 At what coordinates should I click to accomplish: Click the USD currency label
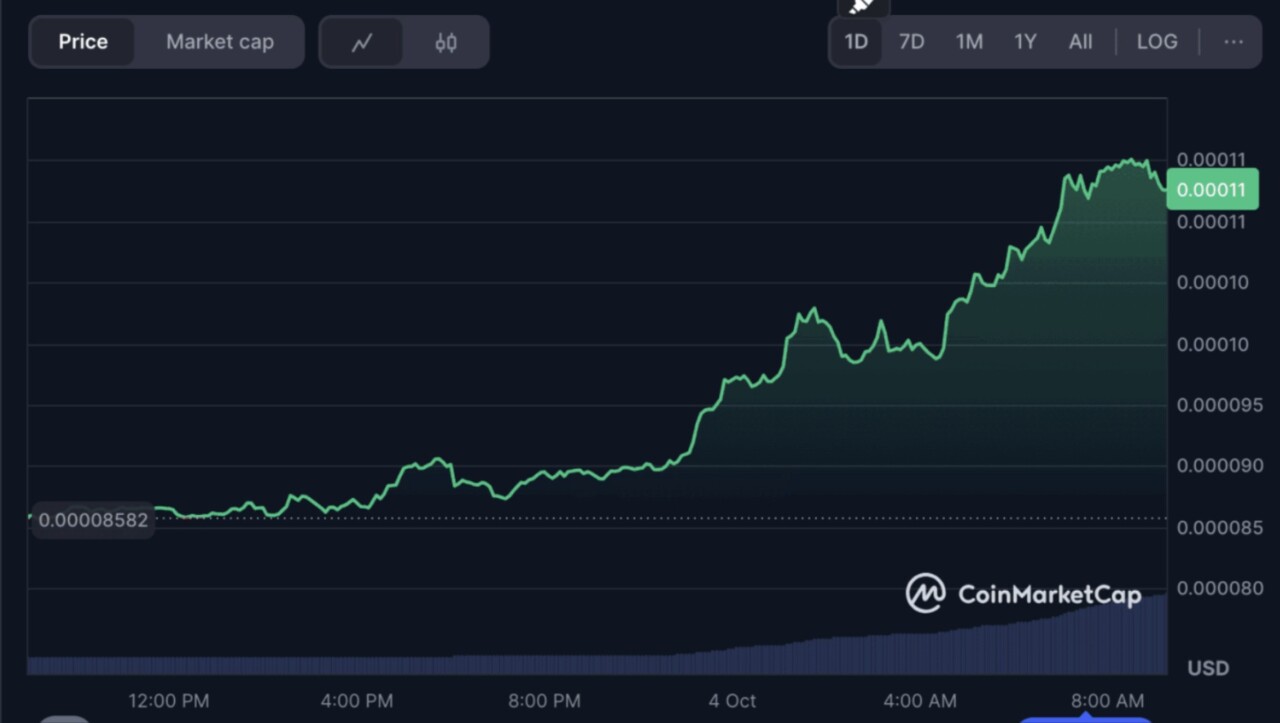click(x=1207, y=668)
